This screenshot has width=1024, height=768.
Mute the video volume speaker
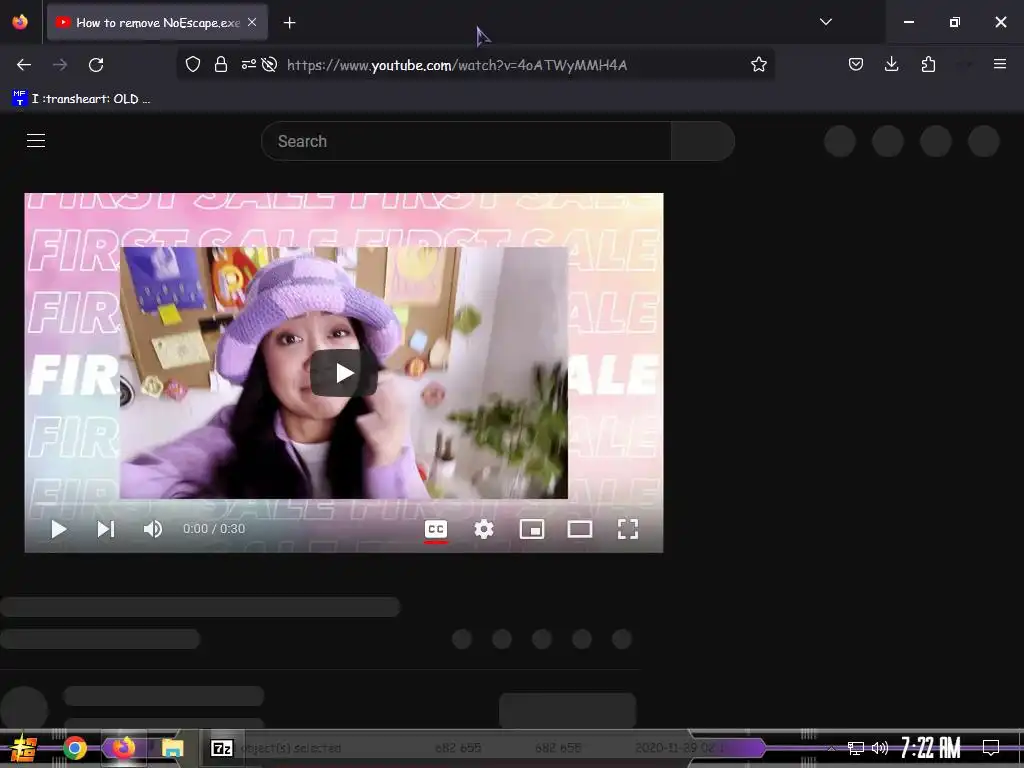pos(153,529)
